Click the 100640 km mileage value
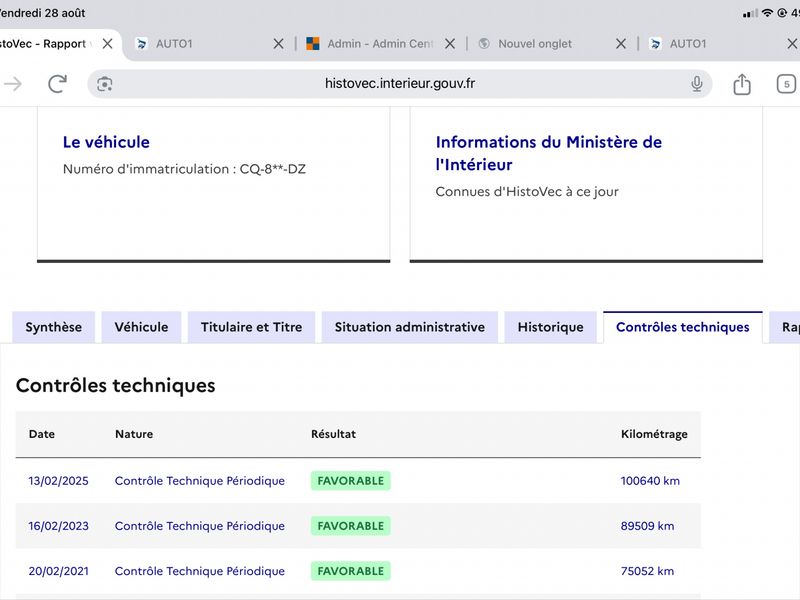The image size is (800, 600). click(x=650, y=481)
